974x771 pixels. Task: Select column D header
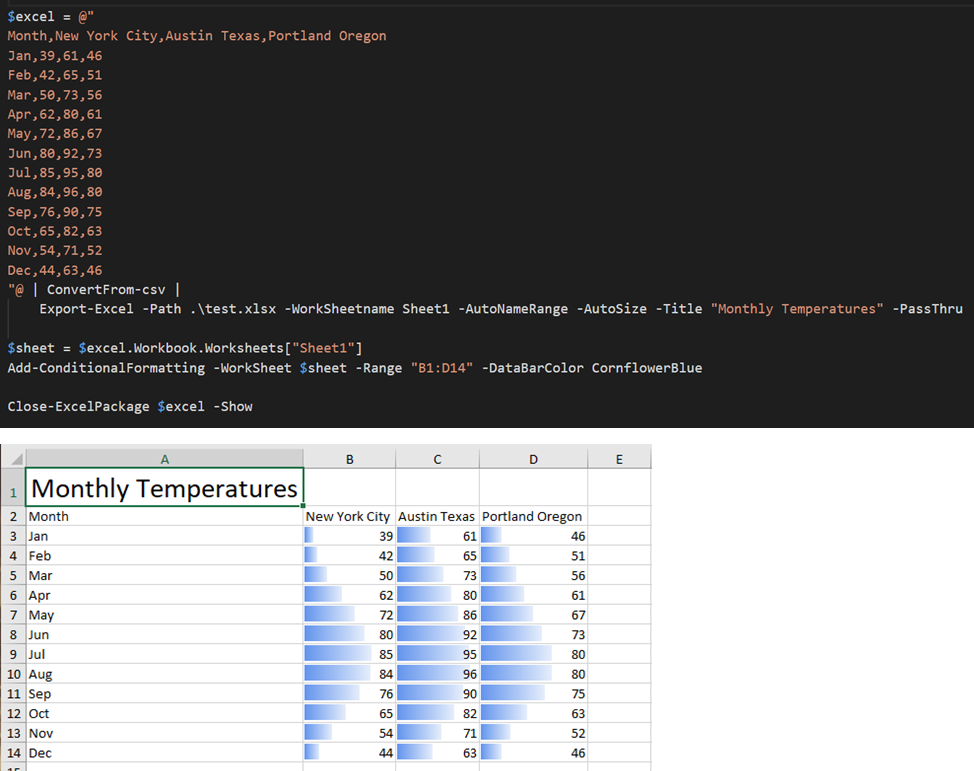pos(533,459)
